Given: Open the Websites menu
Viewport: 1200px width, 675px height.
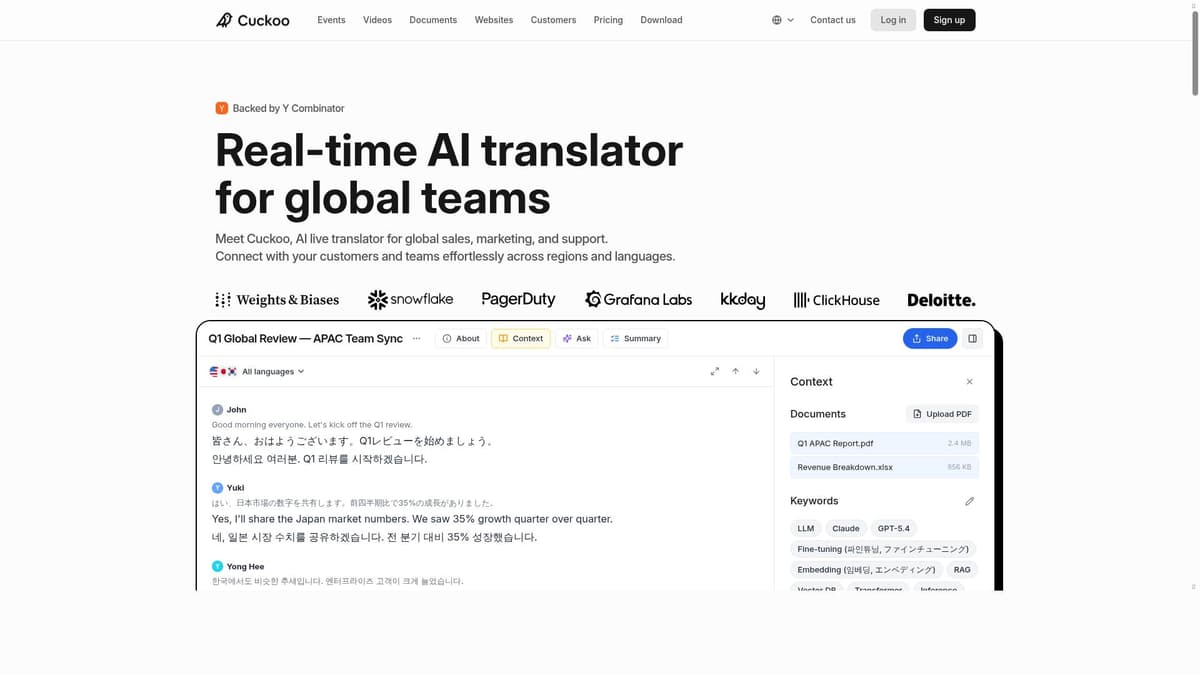Looking at the screenshot, I should (x=494, y=20).
